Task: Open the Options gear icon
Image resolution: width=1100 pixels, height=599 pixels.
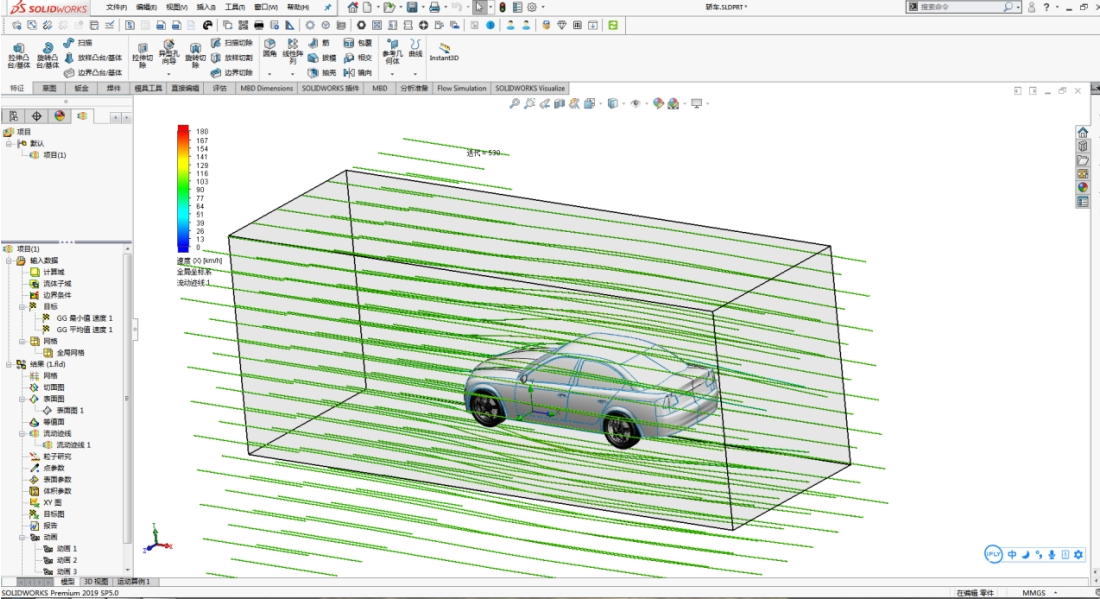Action: click(532, 7)
